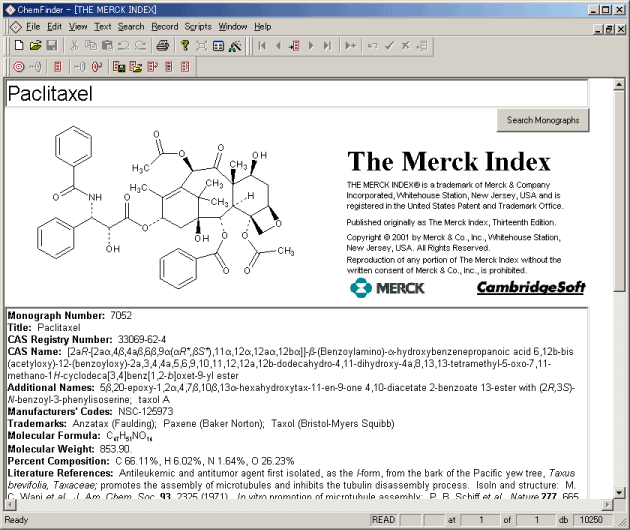This screenshot has height=530, width=630.
Task: Open a file with the folder icon
Action: [x=35, y=45]
